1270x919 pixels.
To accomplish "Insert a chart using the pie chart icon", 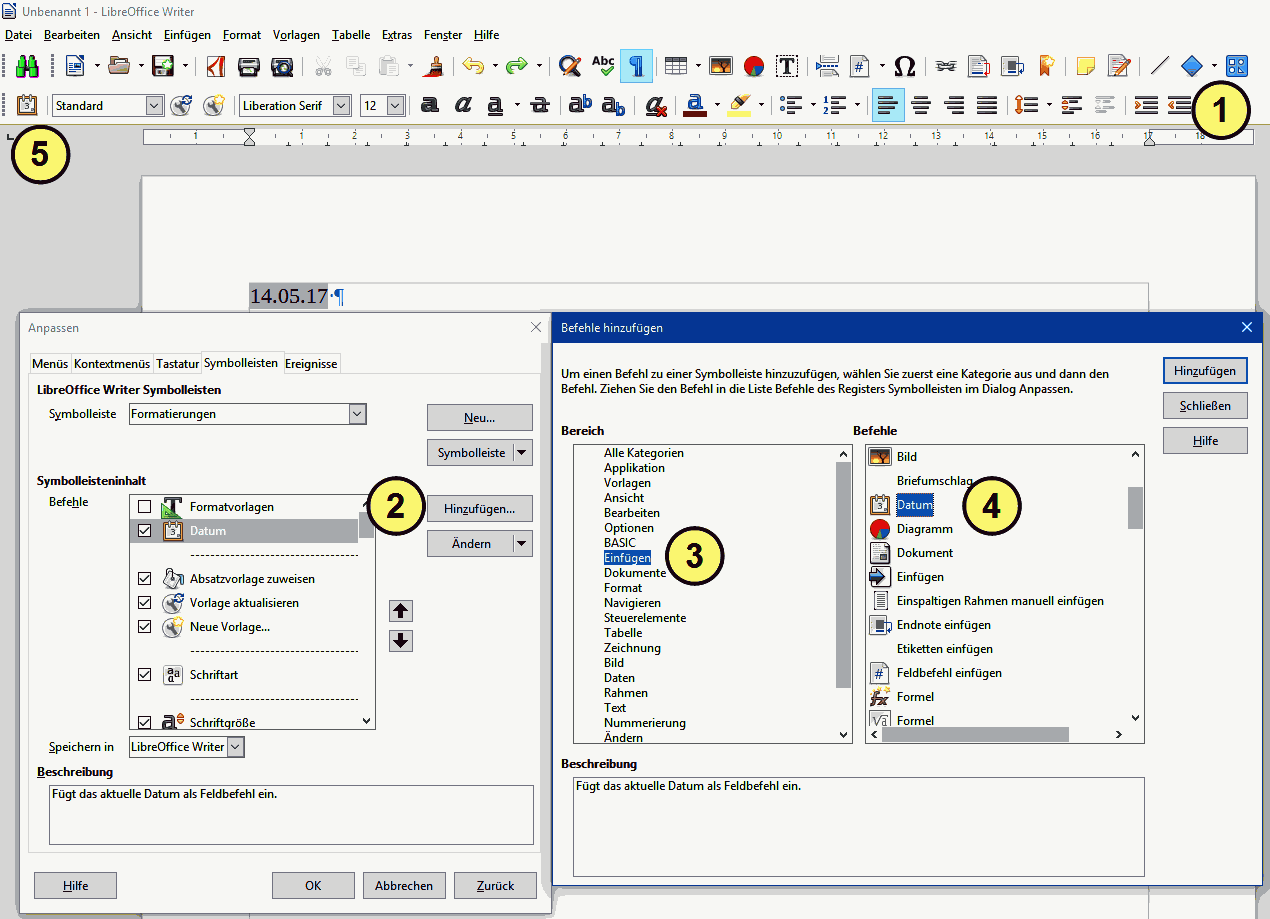I will click(754, 66).
